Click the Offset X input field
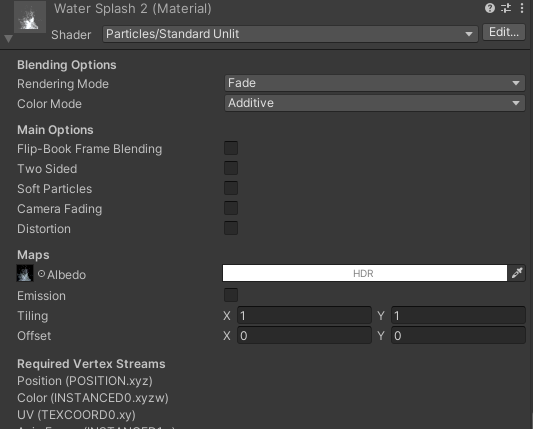Image resolution: width=533 pixels, height=429 pixels. pos(304,336)
